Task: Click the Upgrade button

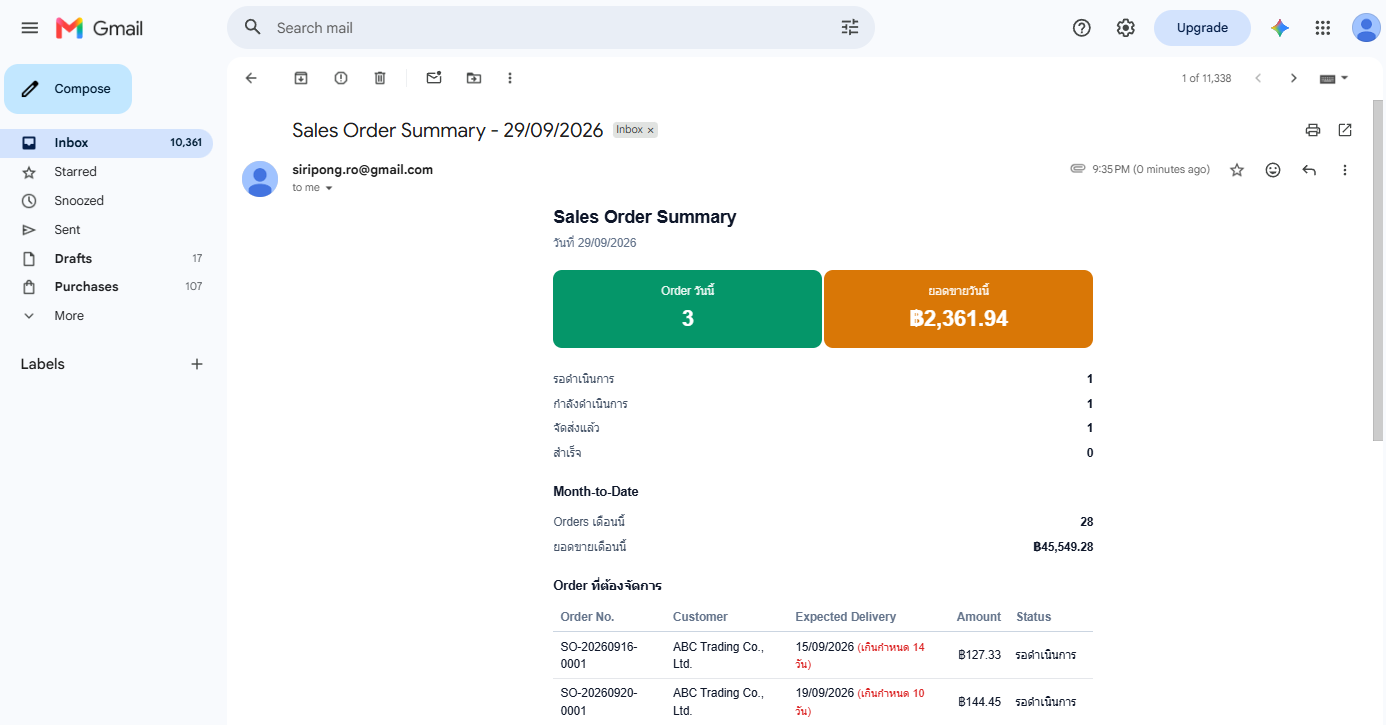Action: click(1202, 28)
